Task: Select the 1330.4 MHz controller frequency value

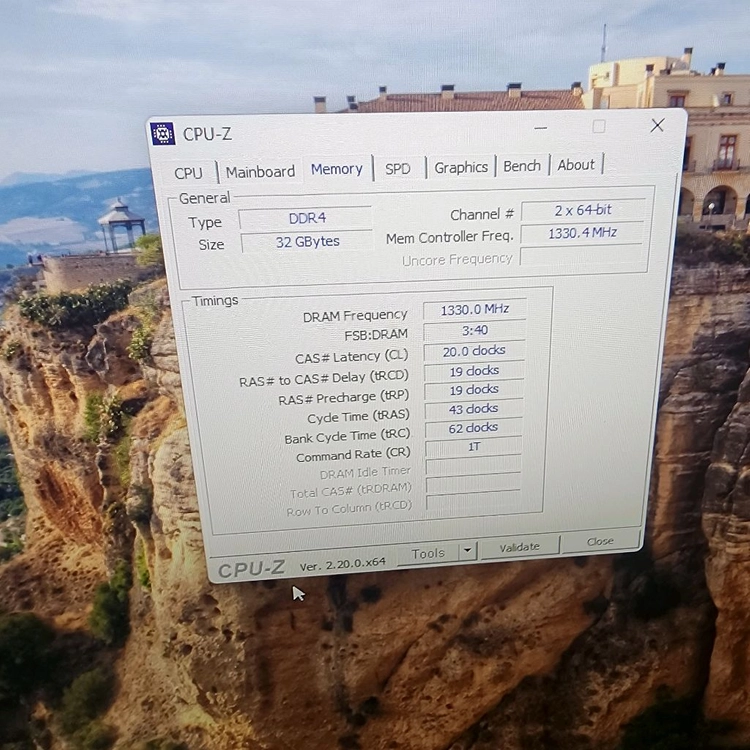Action: point(582,233)
